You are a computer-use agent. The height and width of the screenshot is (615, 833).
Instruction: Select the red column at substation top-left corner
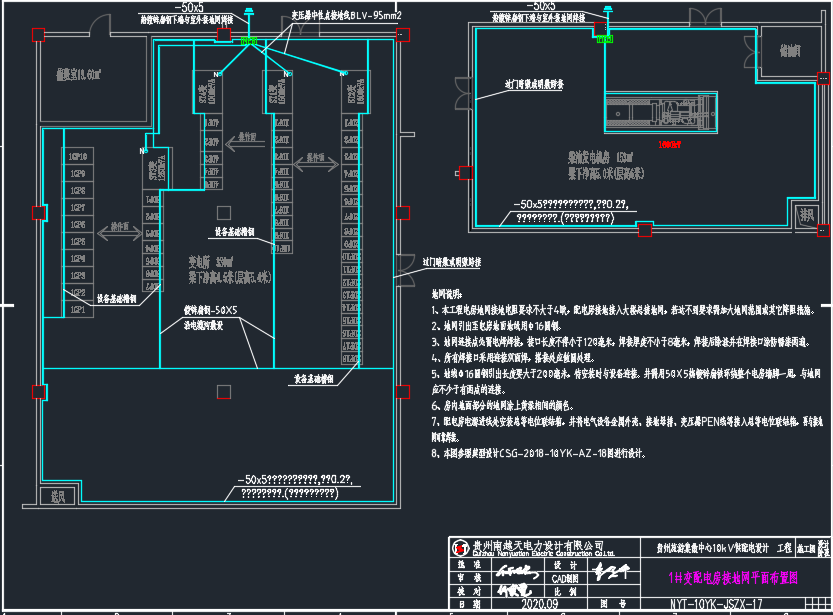pyautogui.click(x=38, y=35)
